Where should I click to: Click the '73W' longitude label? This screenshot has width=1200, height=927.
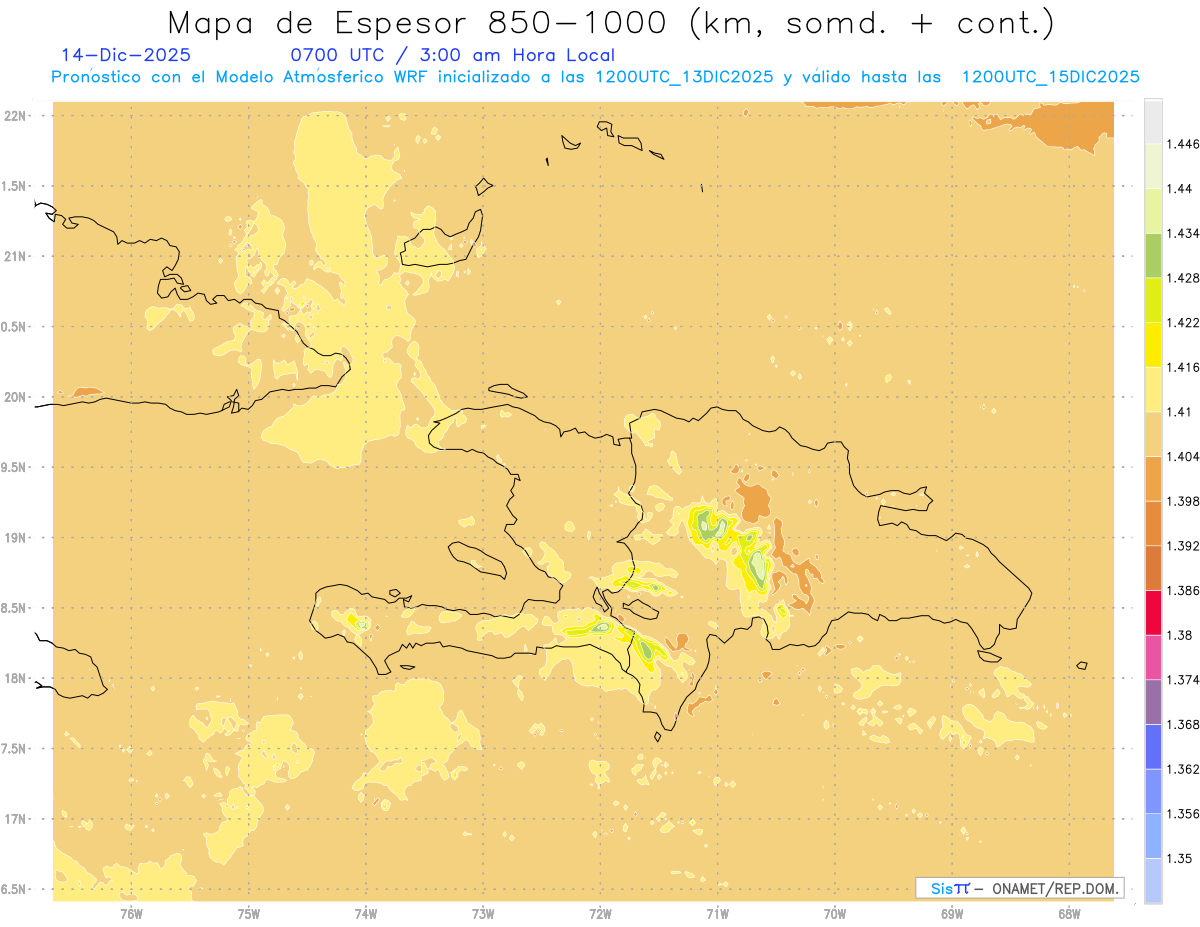tap(483, 913)
